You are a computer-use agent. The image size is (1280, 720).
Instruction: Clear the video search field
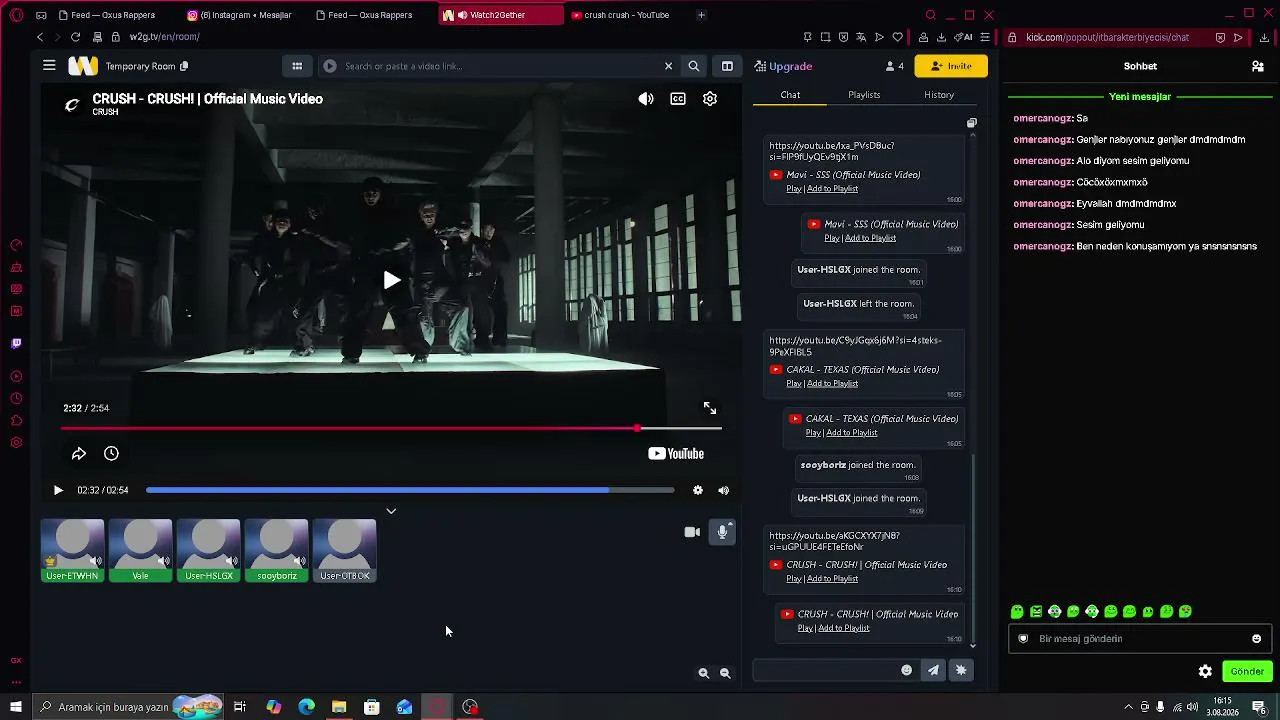(x=668, y=66)
